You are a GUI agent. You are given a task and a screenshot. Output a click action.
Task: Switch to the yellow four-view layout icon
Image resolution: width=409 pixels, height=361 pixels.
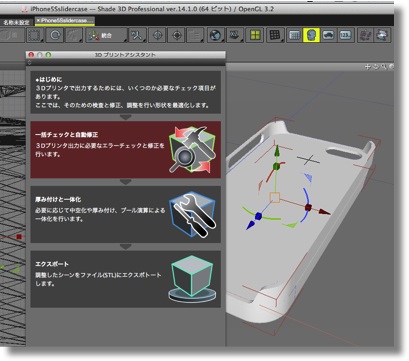pos(255,35)
